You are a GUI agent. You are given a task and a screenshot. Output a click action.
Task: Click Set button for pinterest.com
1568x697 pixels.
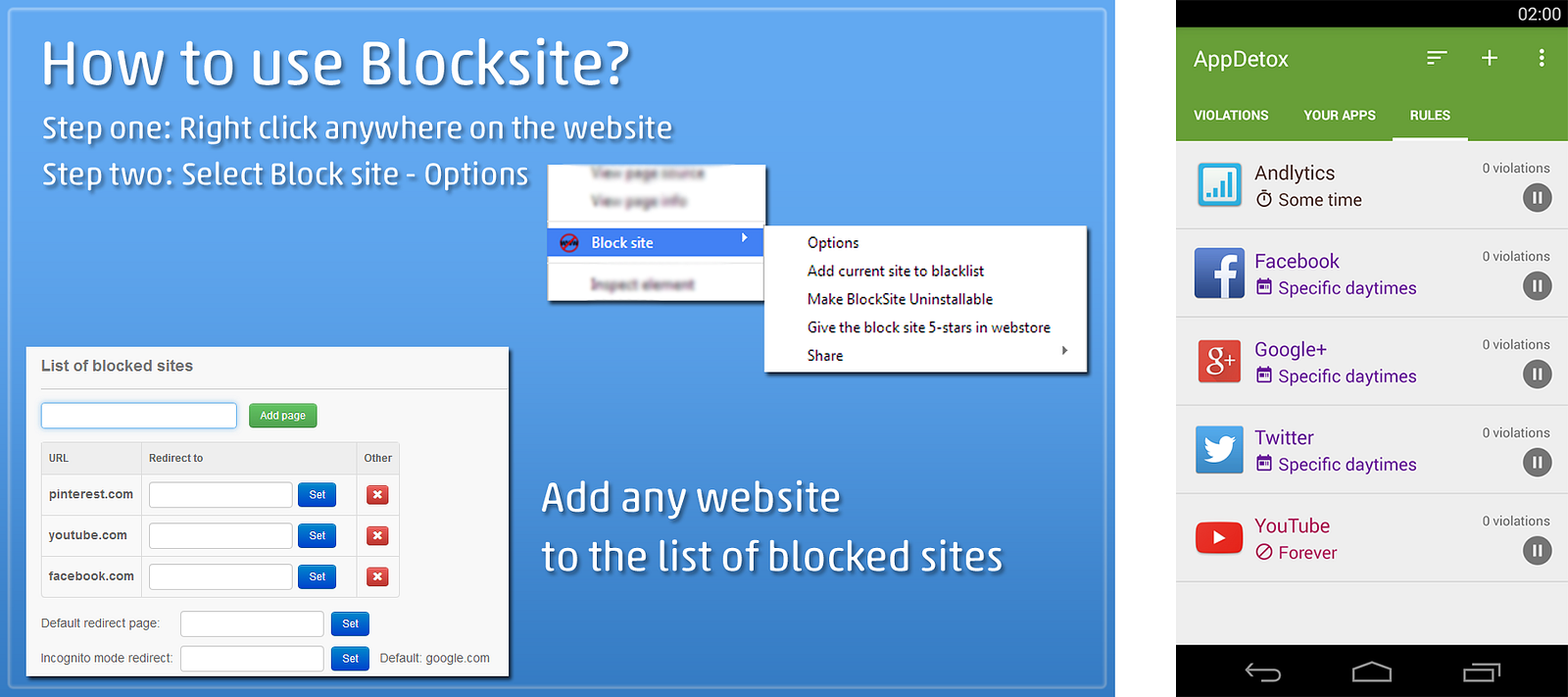[317, 495]
